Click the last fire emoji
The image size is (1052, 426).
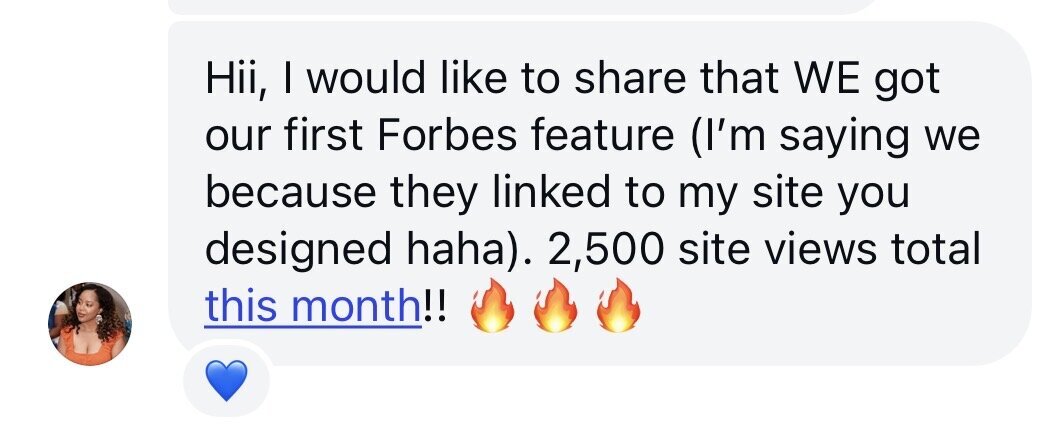(618, 309)
